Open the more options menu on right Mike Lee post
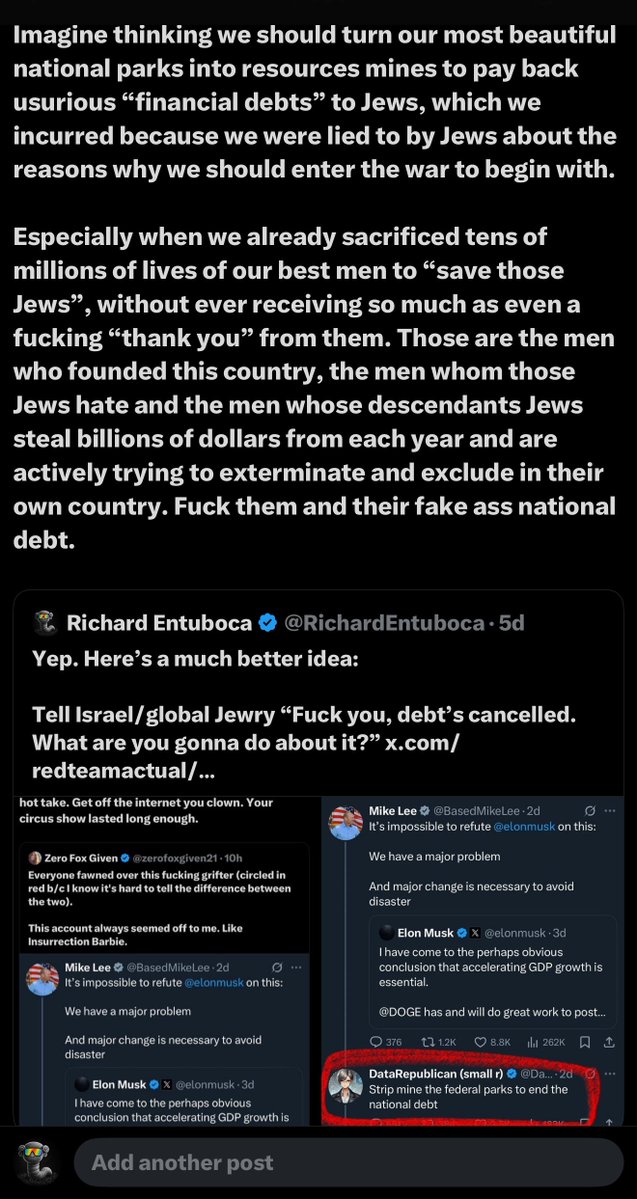 pos(610,809)
